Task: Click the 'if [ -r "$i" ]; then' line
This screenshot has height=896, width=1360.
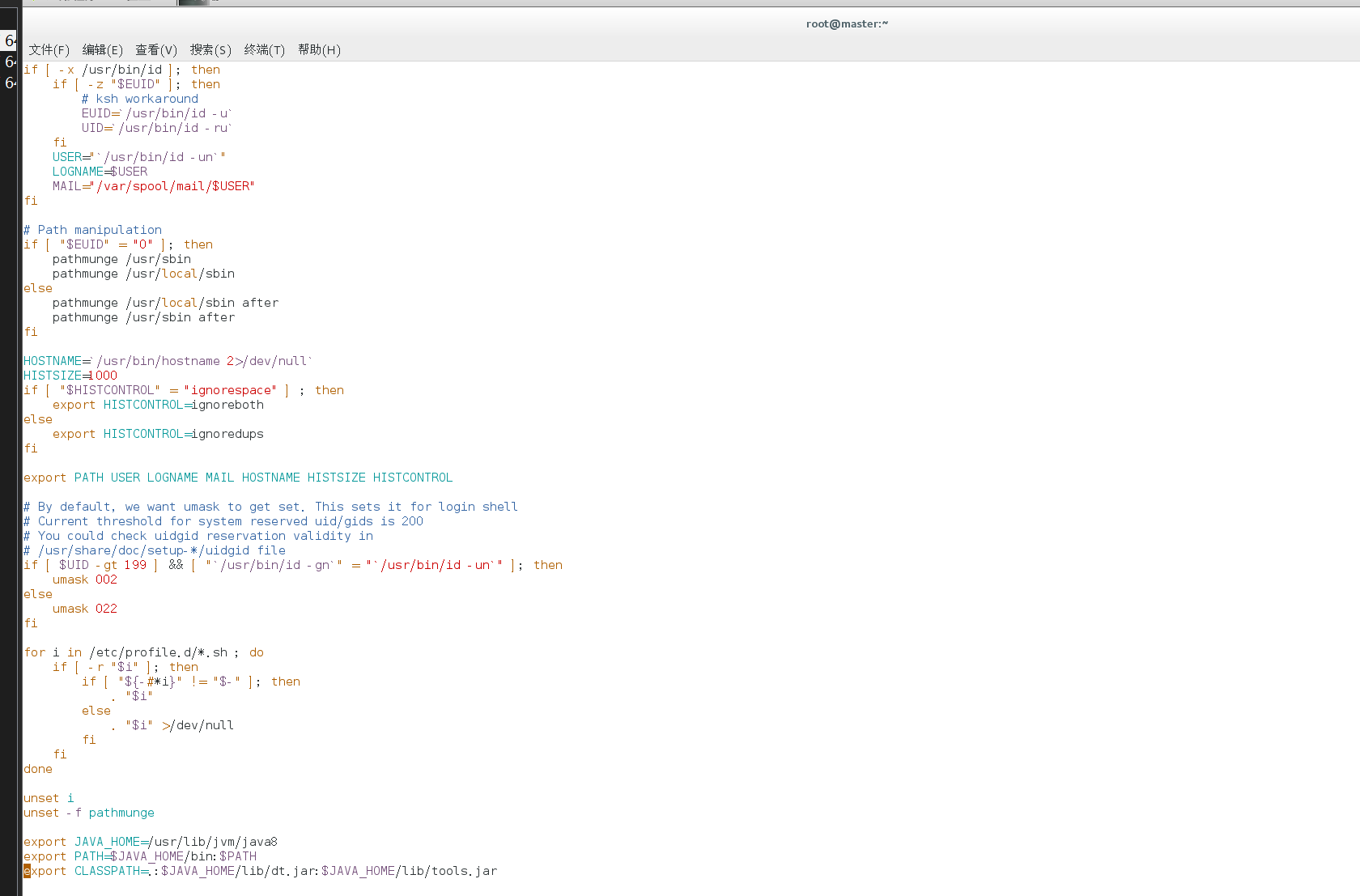Action: [125, 667]
